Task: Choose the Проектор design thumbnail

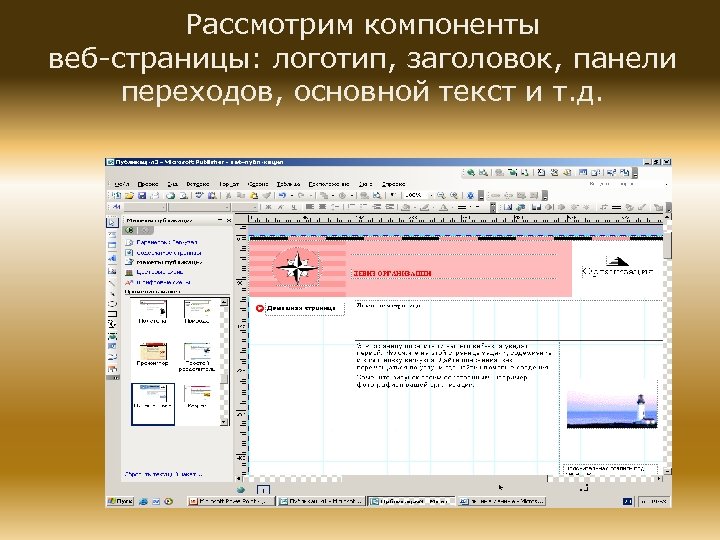Action: (153, 354)
